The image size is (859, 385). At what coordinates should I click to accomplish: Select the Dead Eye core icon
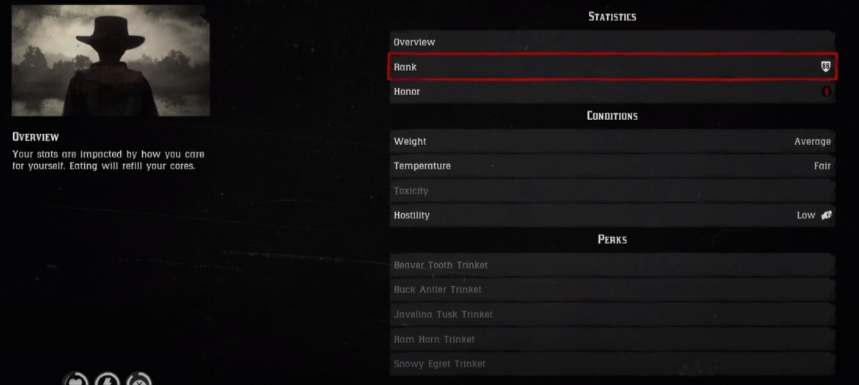[x=139, y=379]
